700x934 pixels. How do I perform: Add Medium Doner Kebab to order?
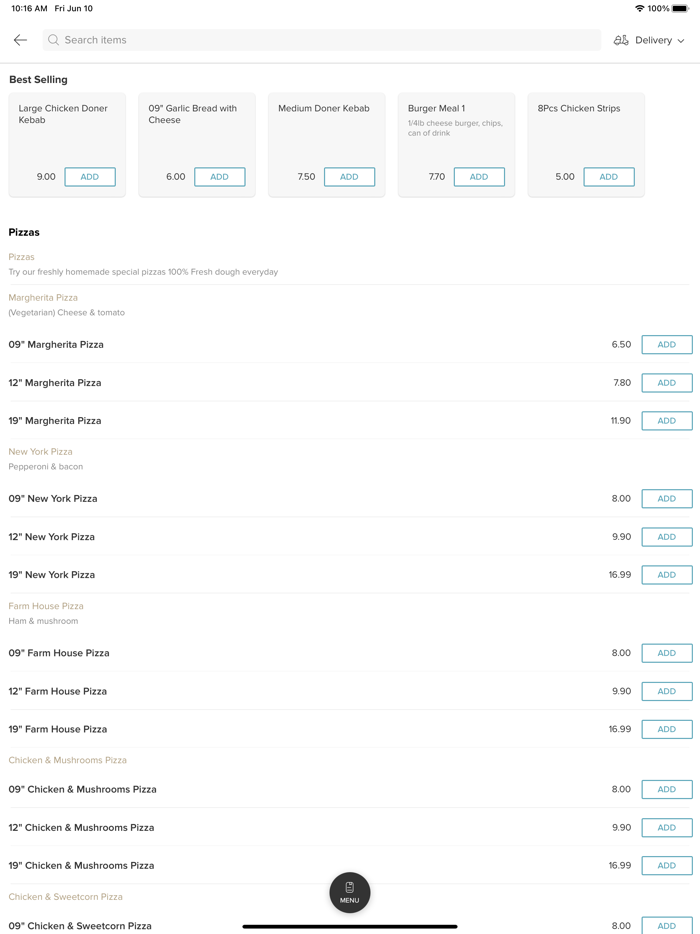point(349,177)
